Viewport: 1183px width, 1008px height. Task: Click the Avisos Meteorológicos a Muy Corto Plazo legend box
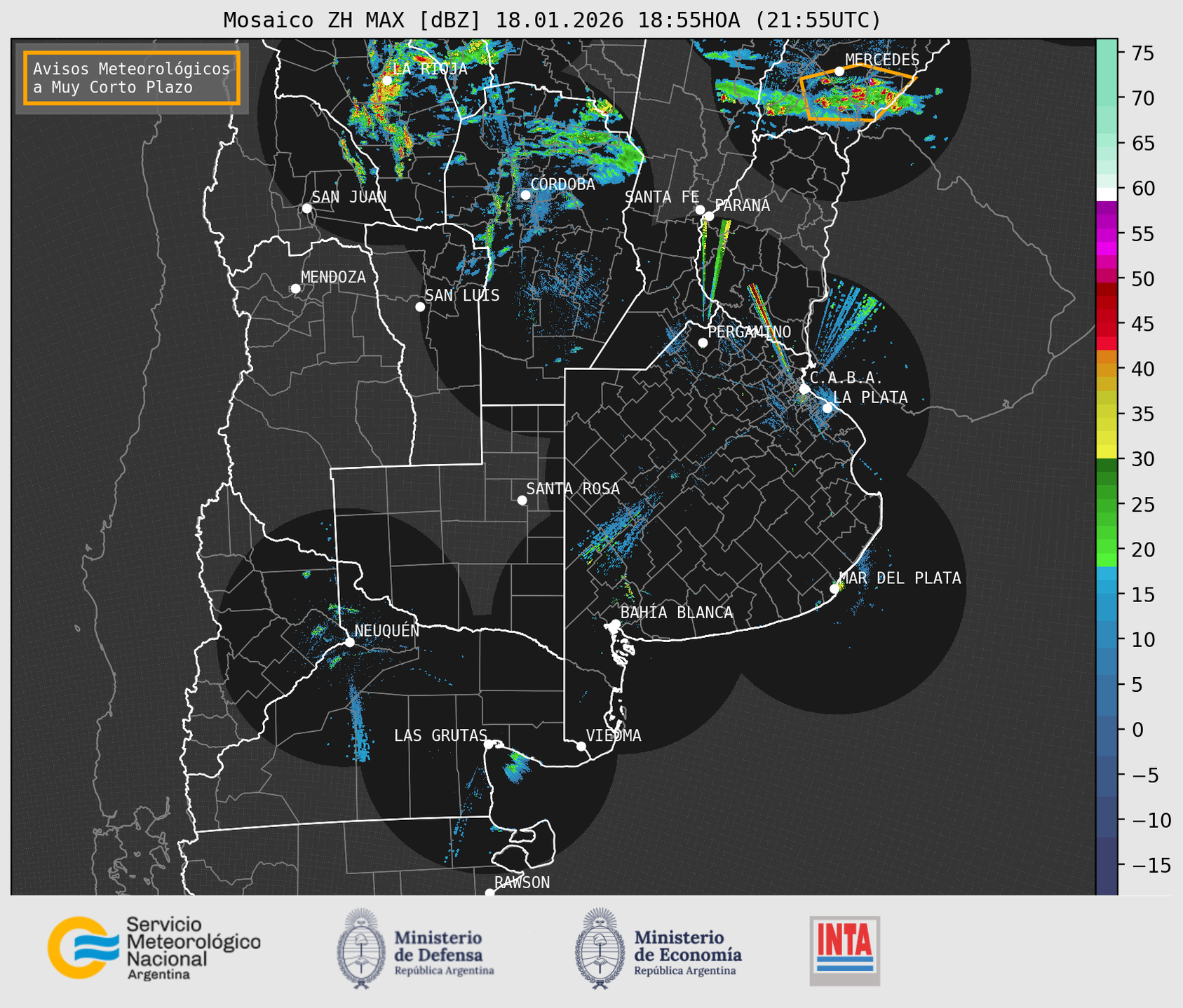tap(132, 78)
